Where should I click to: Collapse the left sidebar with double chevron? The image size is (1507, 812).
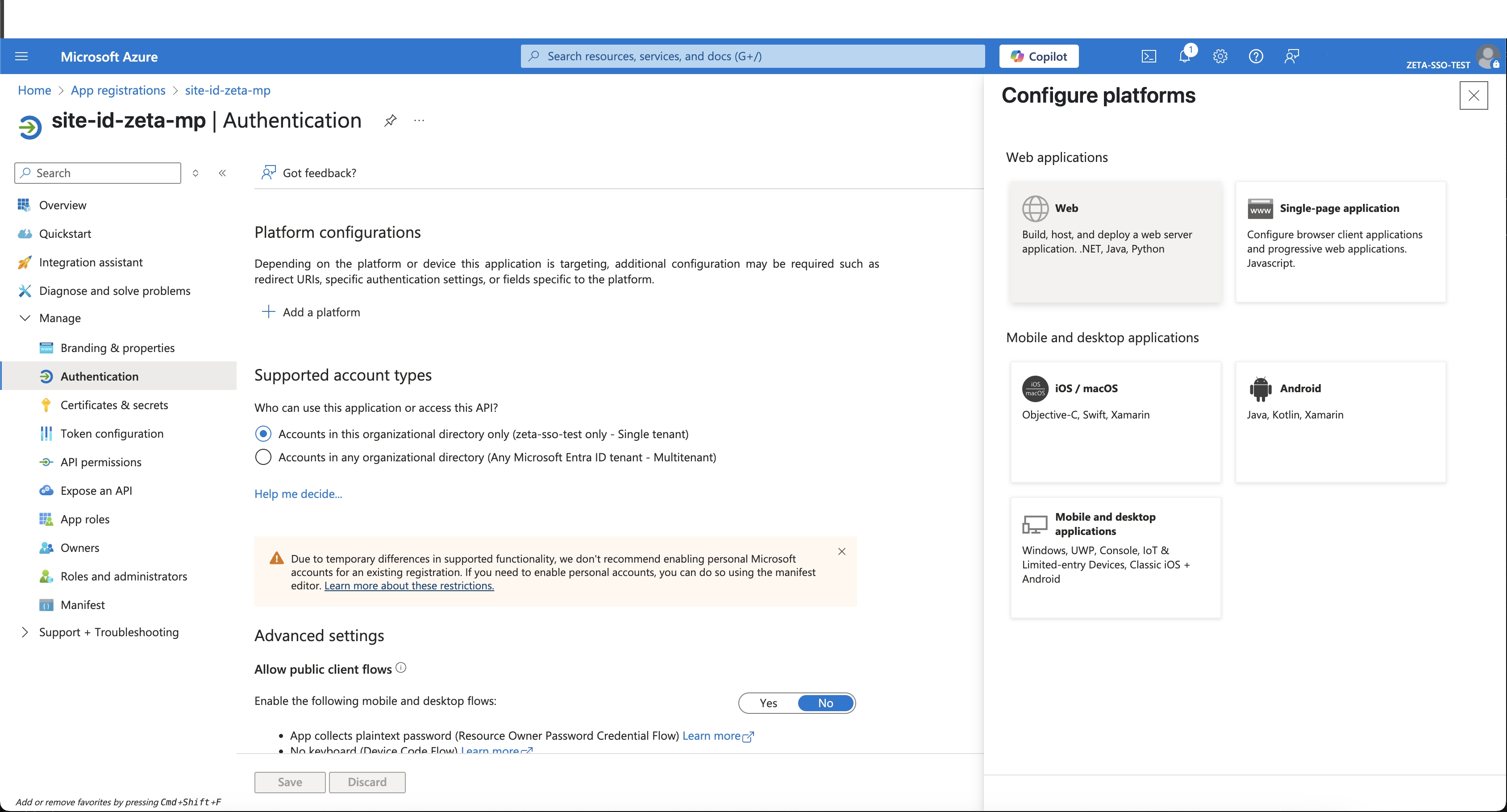[x=222, y=173]
